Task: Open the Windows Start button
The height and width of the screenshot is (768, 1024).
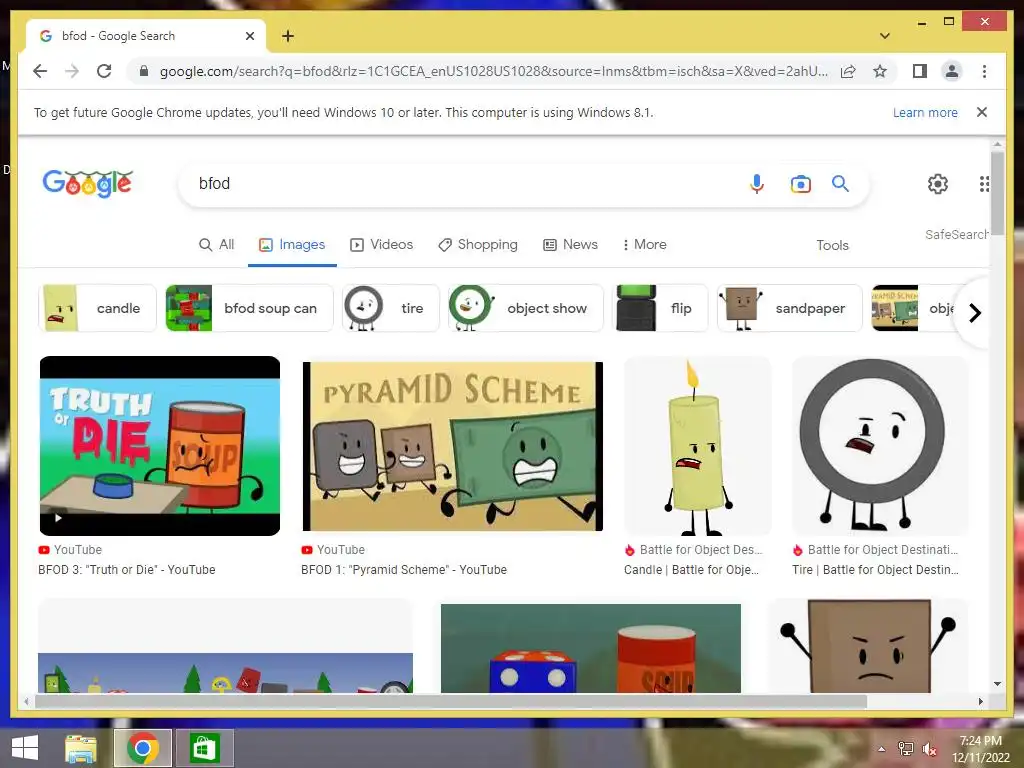Action: click(x=25, y=748)
